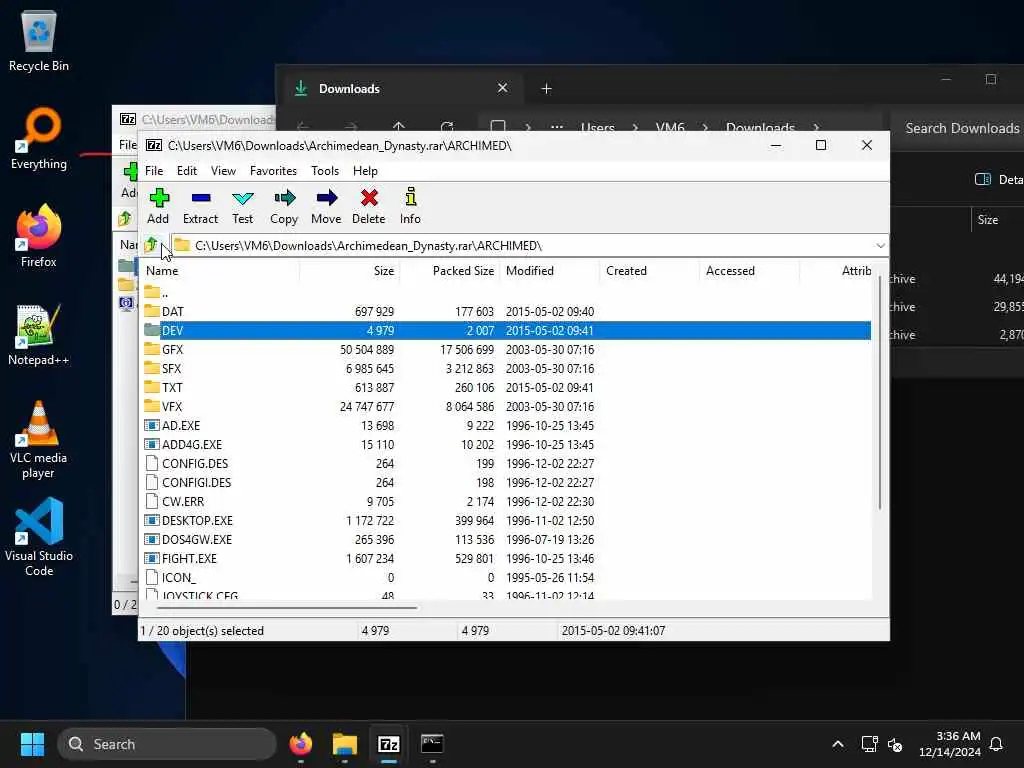The height and width of the screenshot is (768, 1024).
Task: Select the CW.ERR file
Action: click(x=506, y=501)
